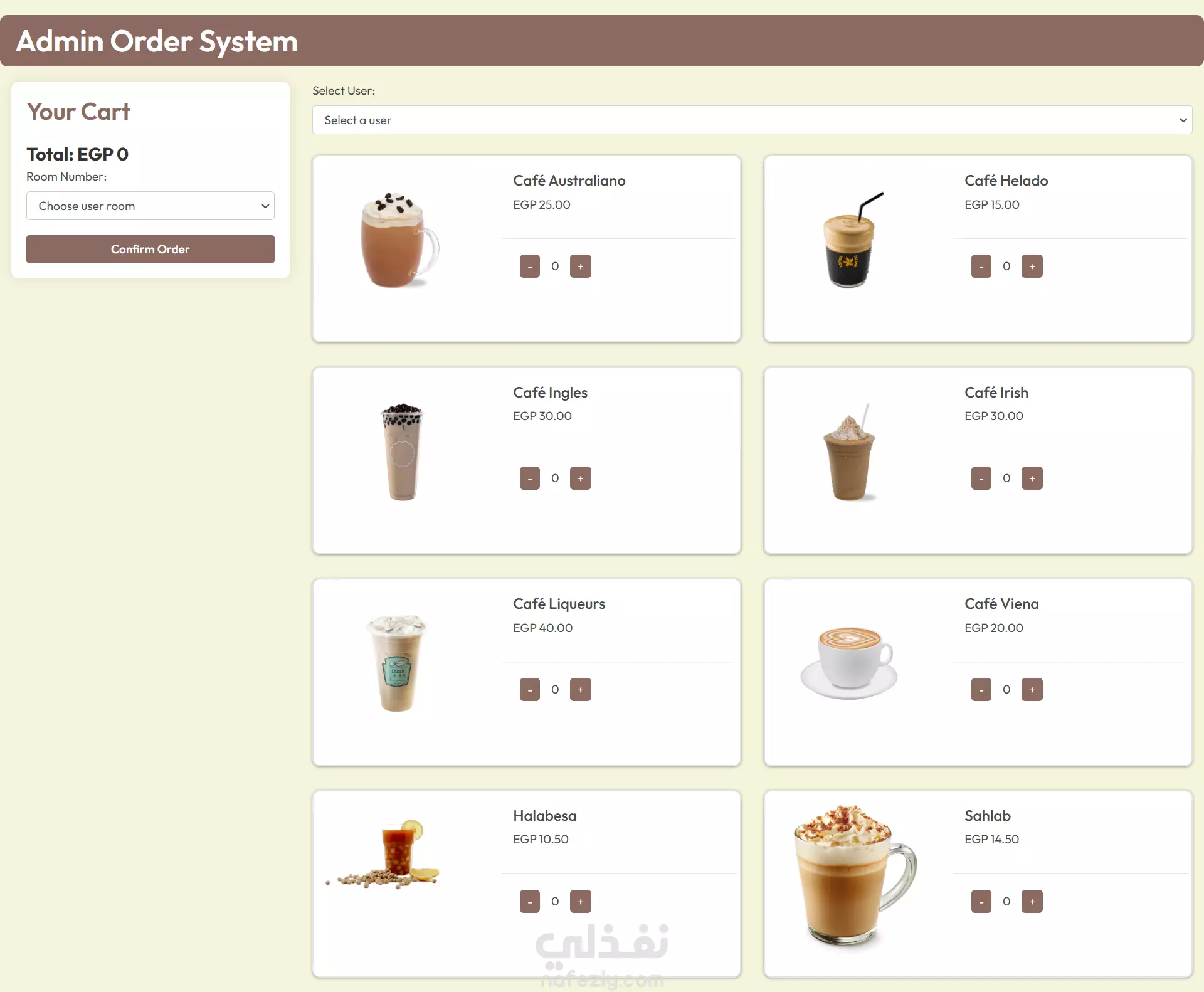Click the Café Viena product name
The height and width of the screenshot is (992, 1204).
1001,604
